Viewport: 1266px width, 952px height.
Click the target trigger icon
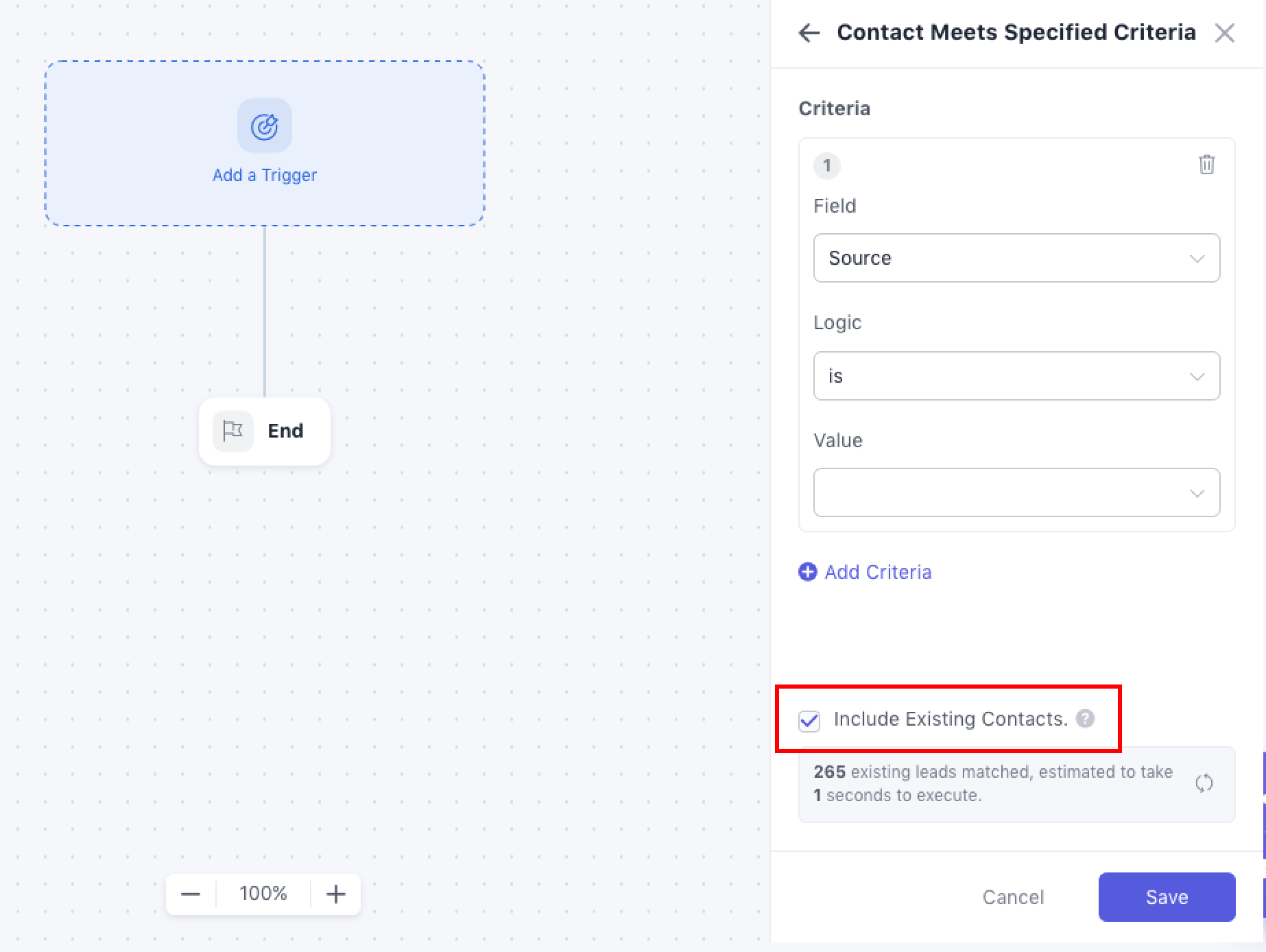pyautogui.click(x=264, y=126)
